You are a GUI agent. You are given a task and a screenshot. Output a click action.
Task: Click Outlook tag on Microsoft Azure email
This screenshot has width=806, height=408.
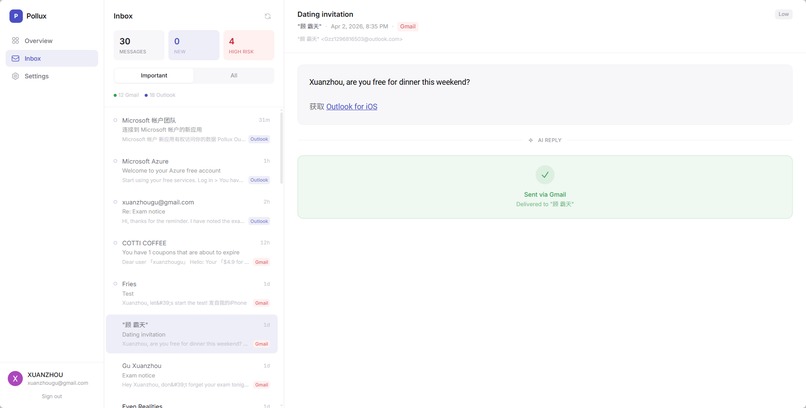(259, 180)
